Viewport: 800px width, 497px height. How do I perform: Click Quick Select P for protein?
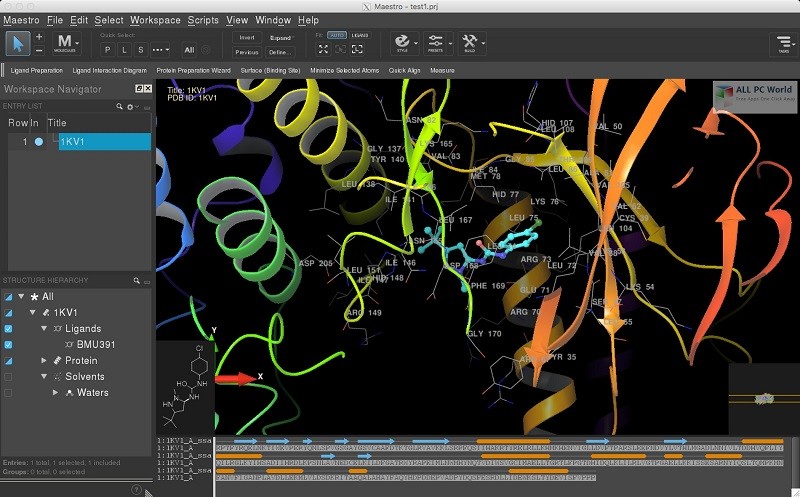(107, 49)
